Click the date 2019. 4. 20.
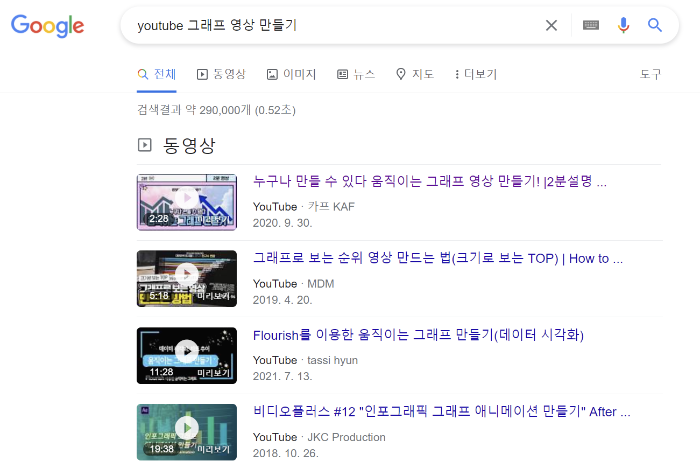Screen dimensions: 700x467 (283, 300)
